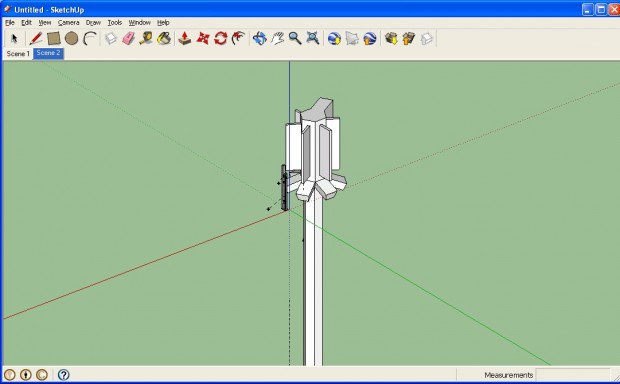This screenshot has height=384, width=620.
Task: Maximize the SketchUp window
Action: 601,9
